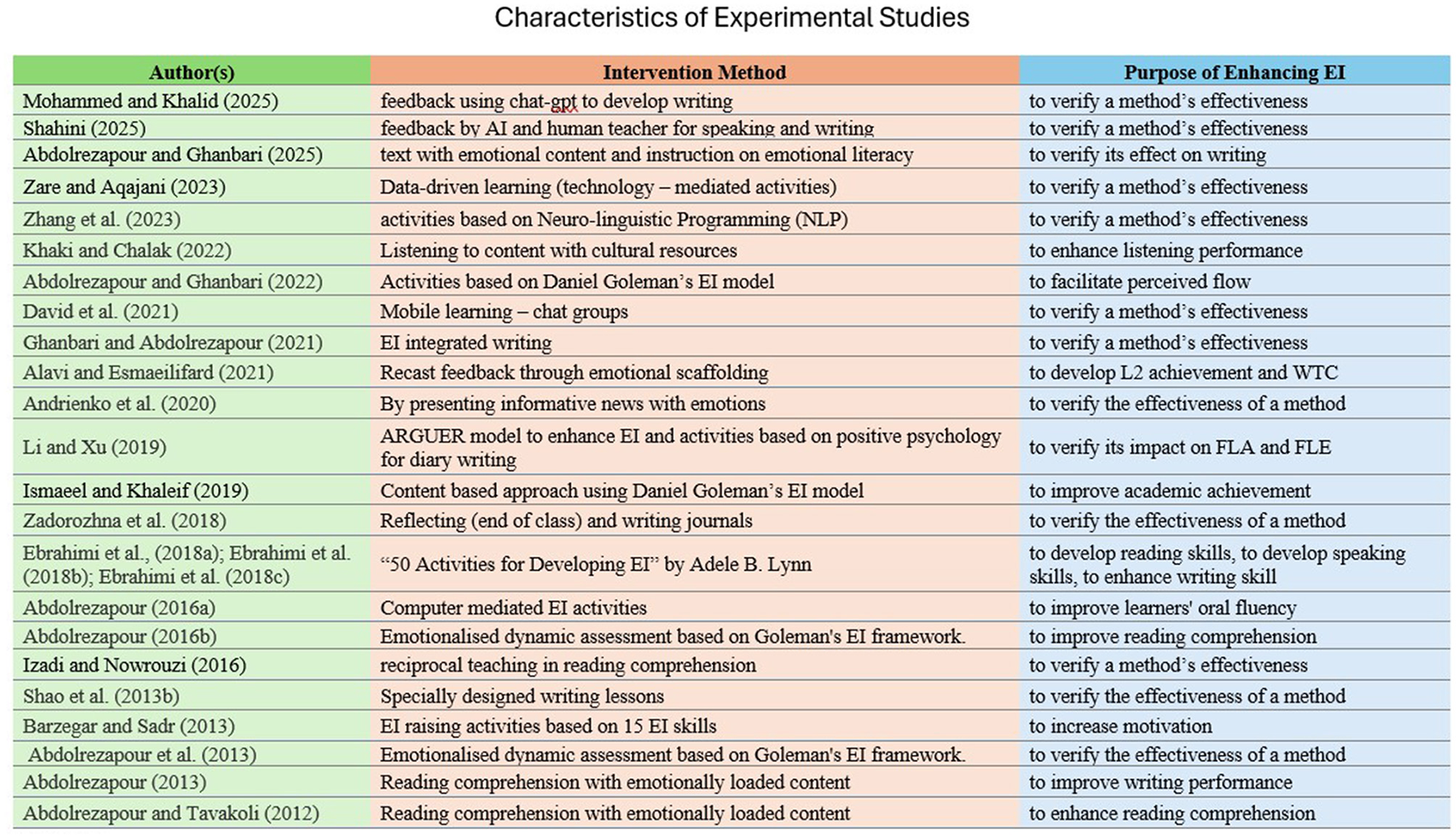
Task: Select the "to develop L2 achievement and WTC" cell
Action: point(1183,372)
